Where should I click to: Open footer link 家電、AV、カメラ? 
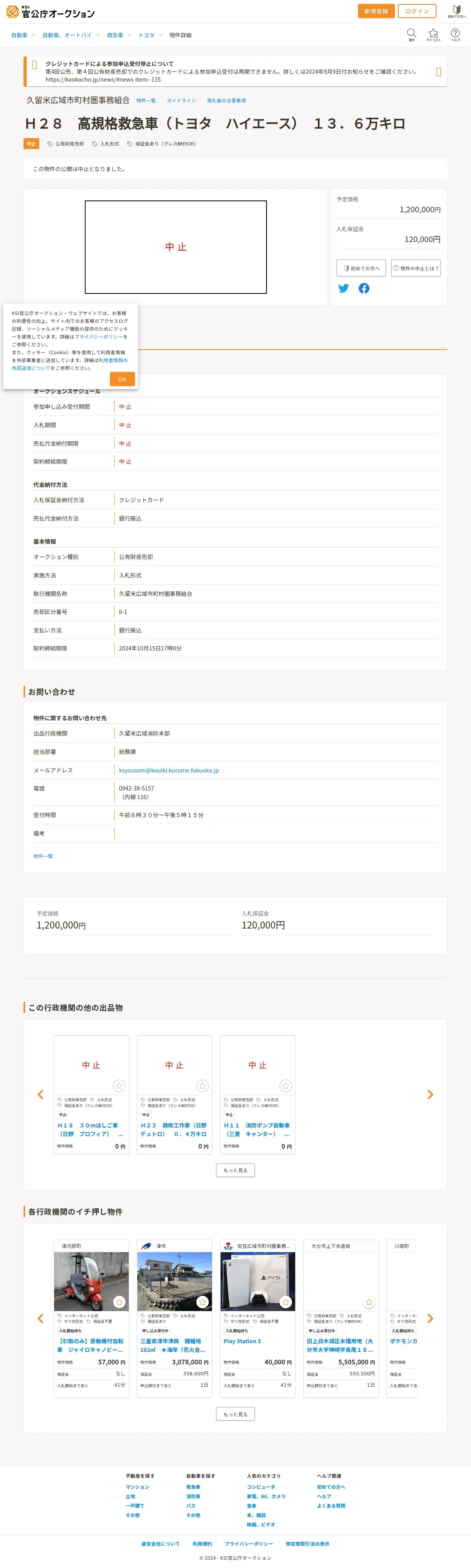tap(266, 1496)
